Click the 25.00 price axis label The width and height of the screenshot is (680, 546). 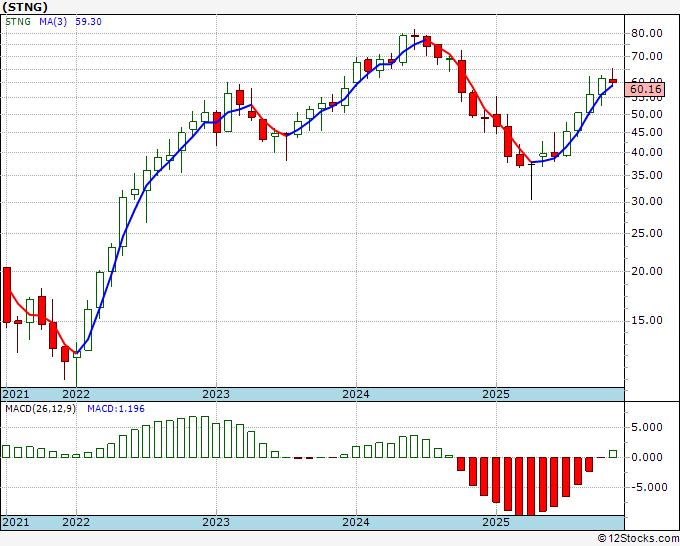point(647,233)
